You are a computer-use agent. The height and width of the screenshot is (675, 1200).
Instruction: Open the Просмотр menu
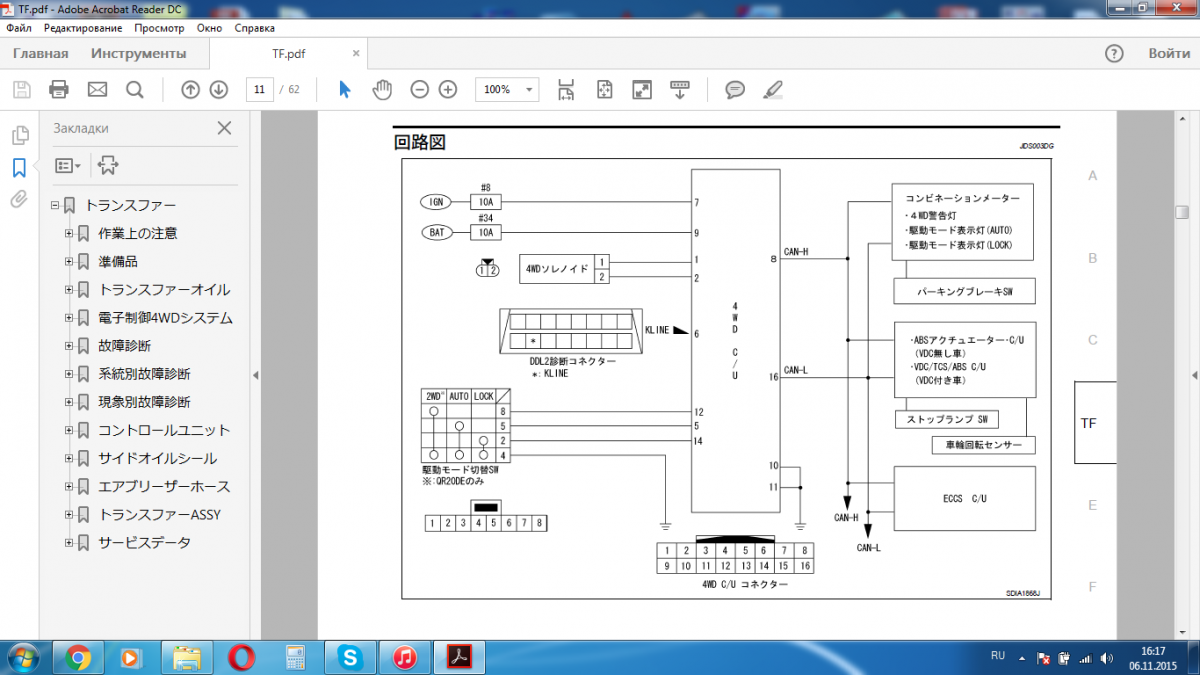[x=160, y=28]
